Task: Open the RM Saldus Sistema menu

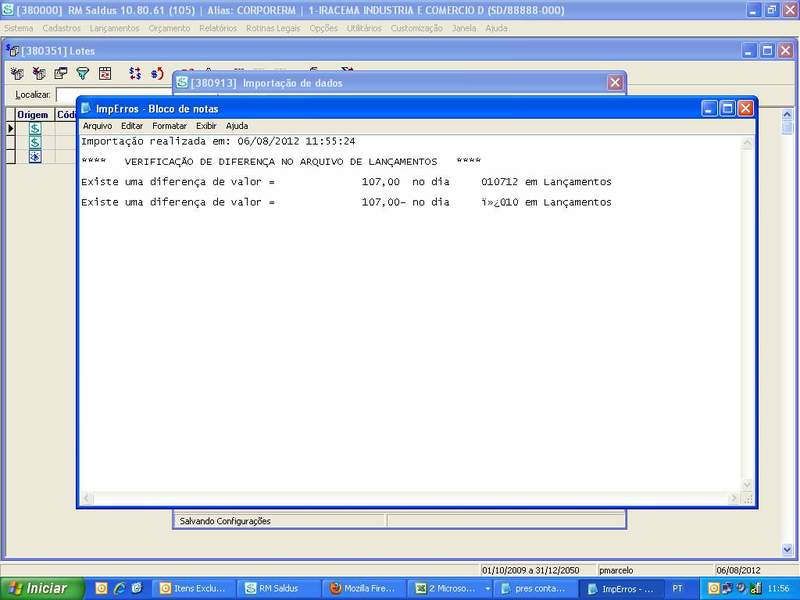Action: (x=18, y=29)
